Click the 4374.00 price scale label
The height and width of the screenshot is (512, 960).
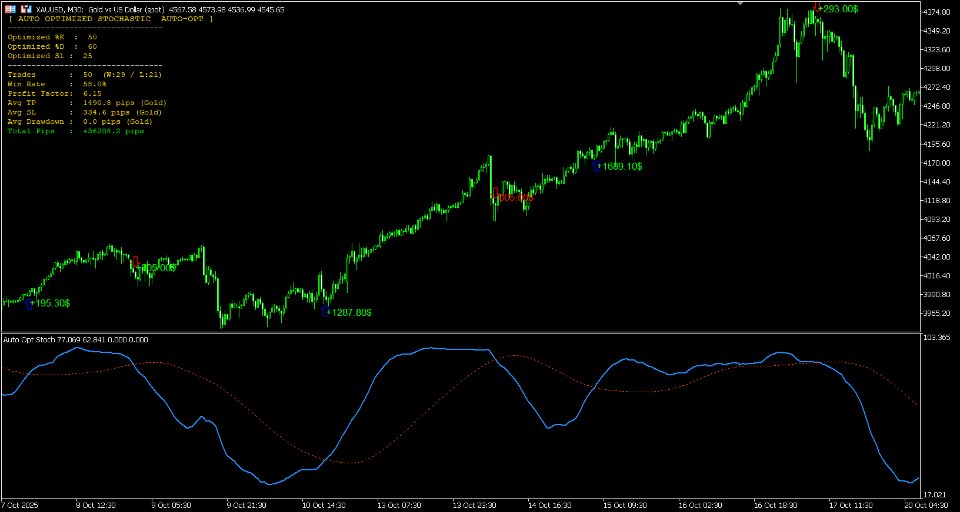(937, 12)
